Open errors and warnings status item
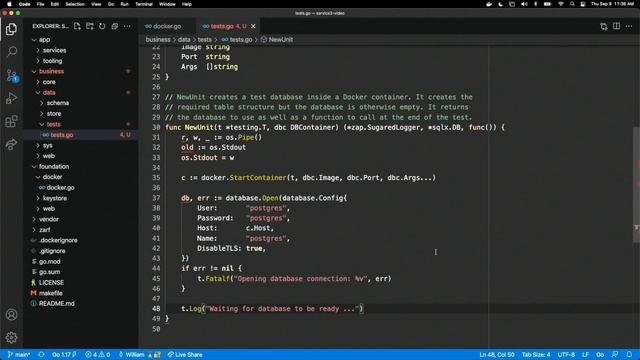 tap(98, 355)
